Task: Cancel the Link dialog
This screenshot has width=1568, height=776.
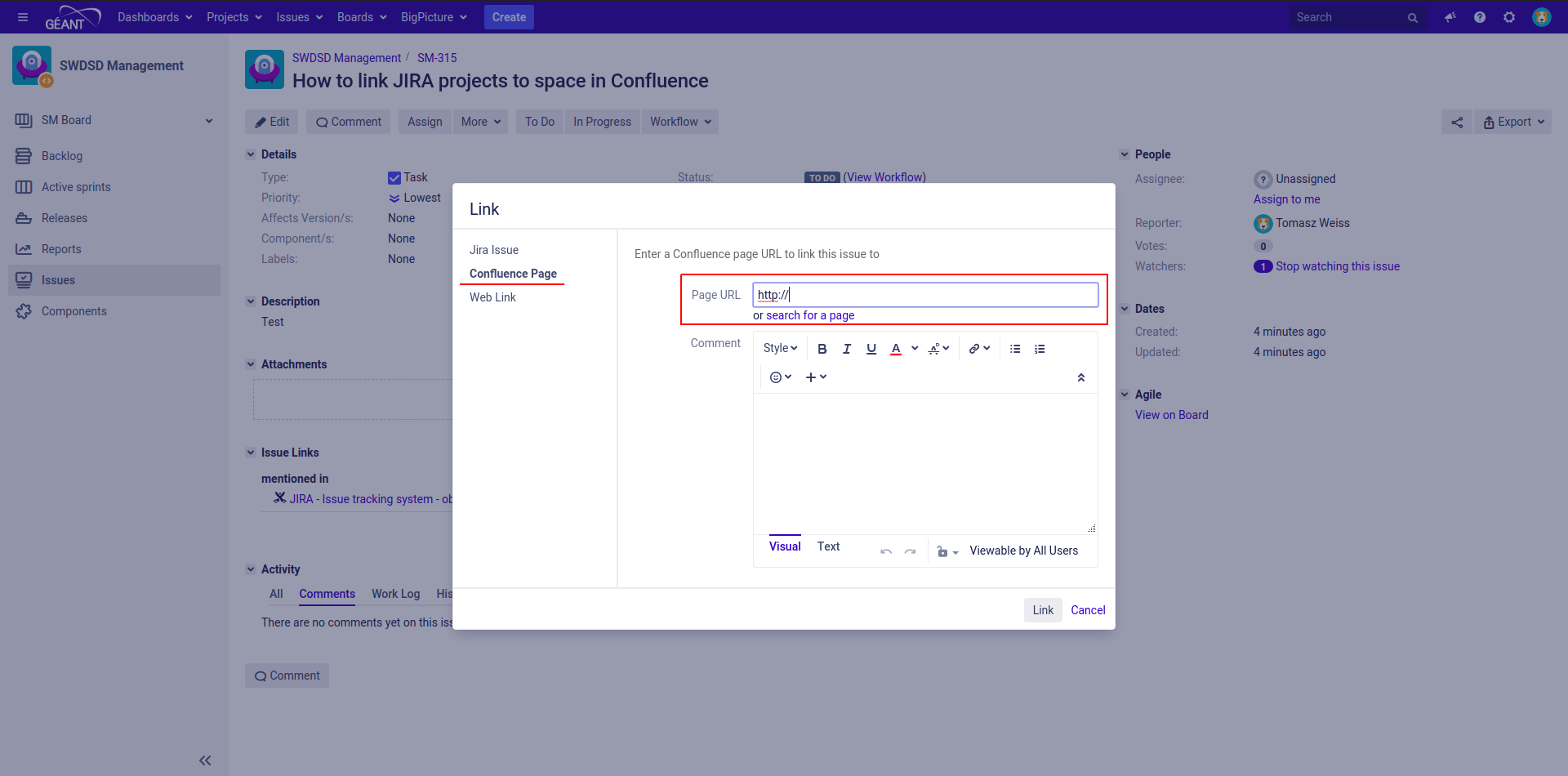Action: 1088,610
